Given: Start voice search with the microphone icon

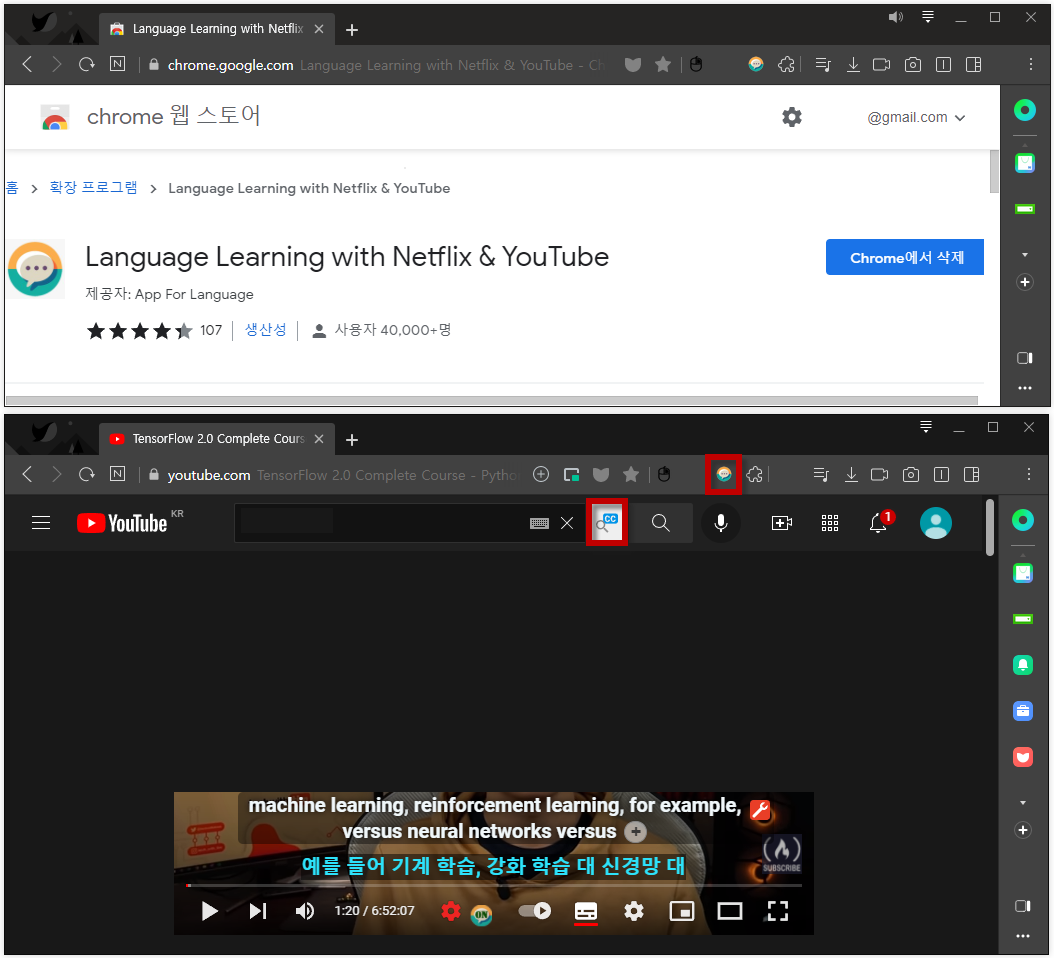Looking at the screenshot, I should [x=721, y=523].
